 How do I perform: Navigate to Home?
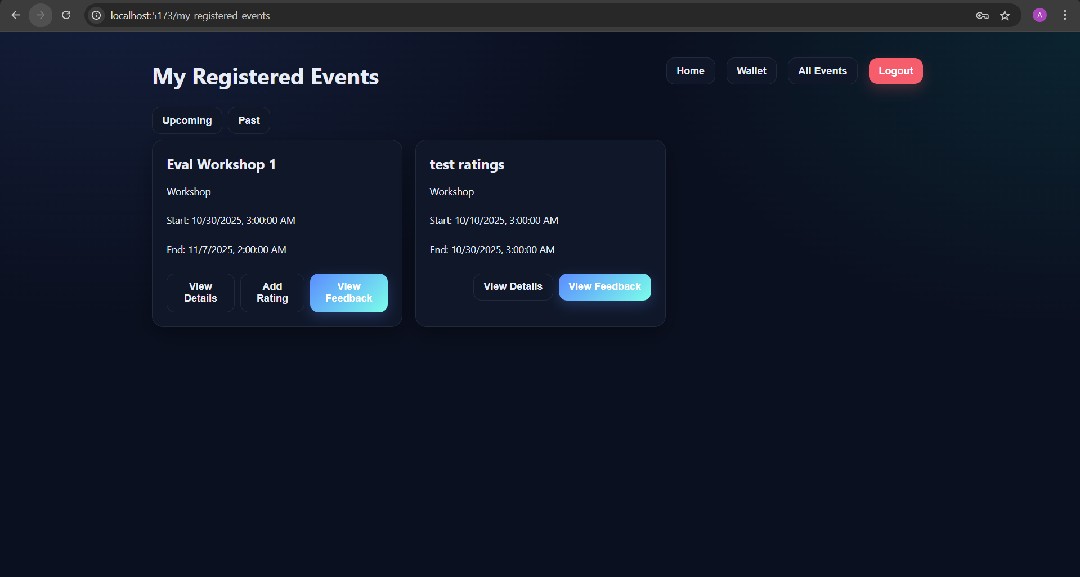690,70
